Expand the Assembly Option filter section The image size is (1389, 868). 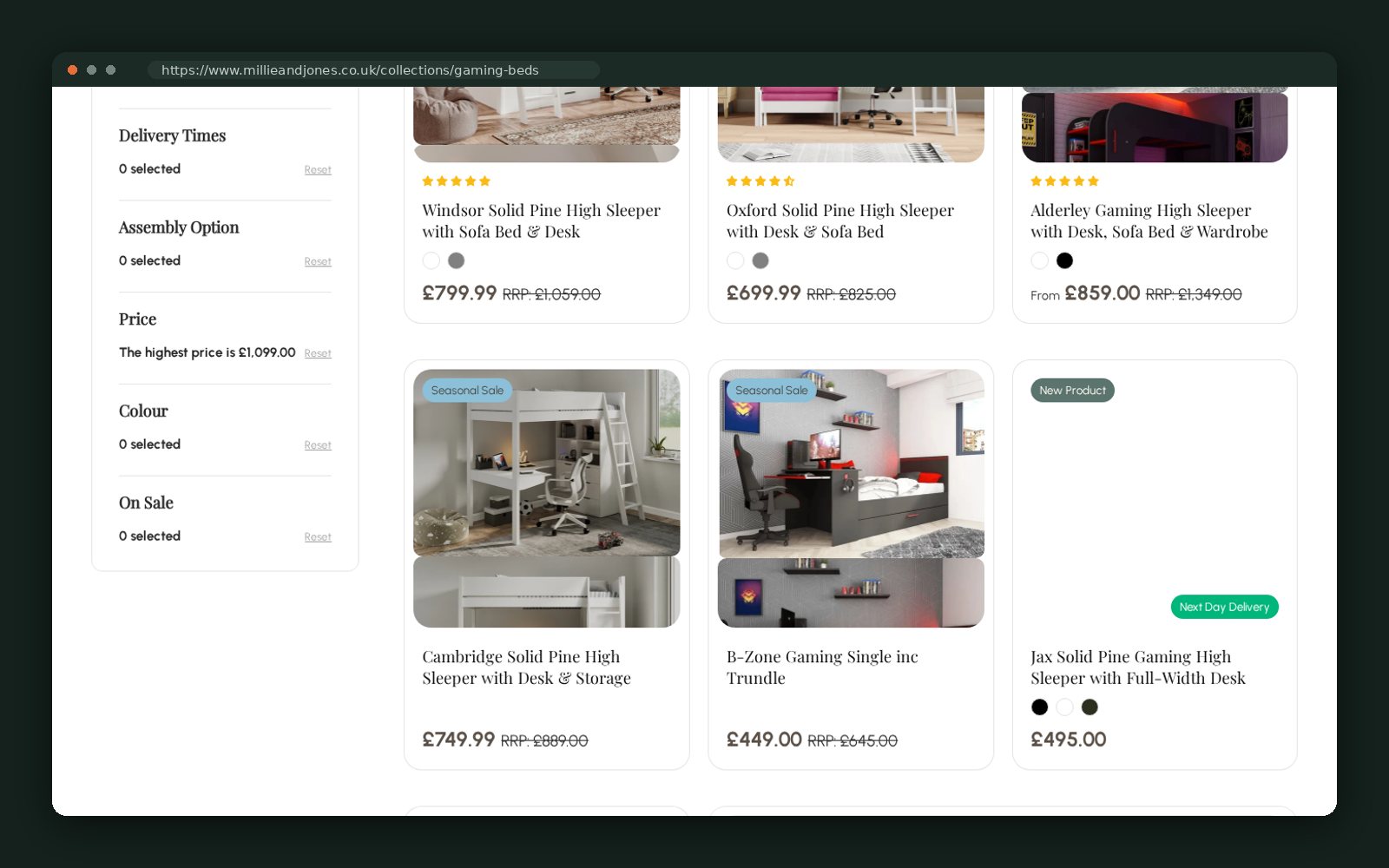(x=179, y=227)
